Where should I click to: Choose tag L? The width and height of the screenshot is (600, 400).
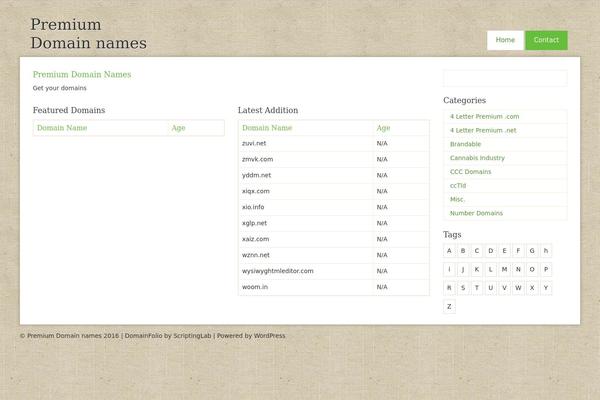click(491, 269)
